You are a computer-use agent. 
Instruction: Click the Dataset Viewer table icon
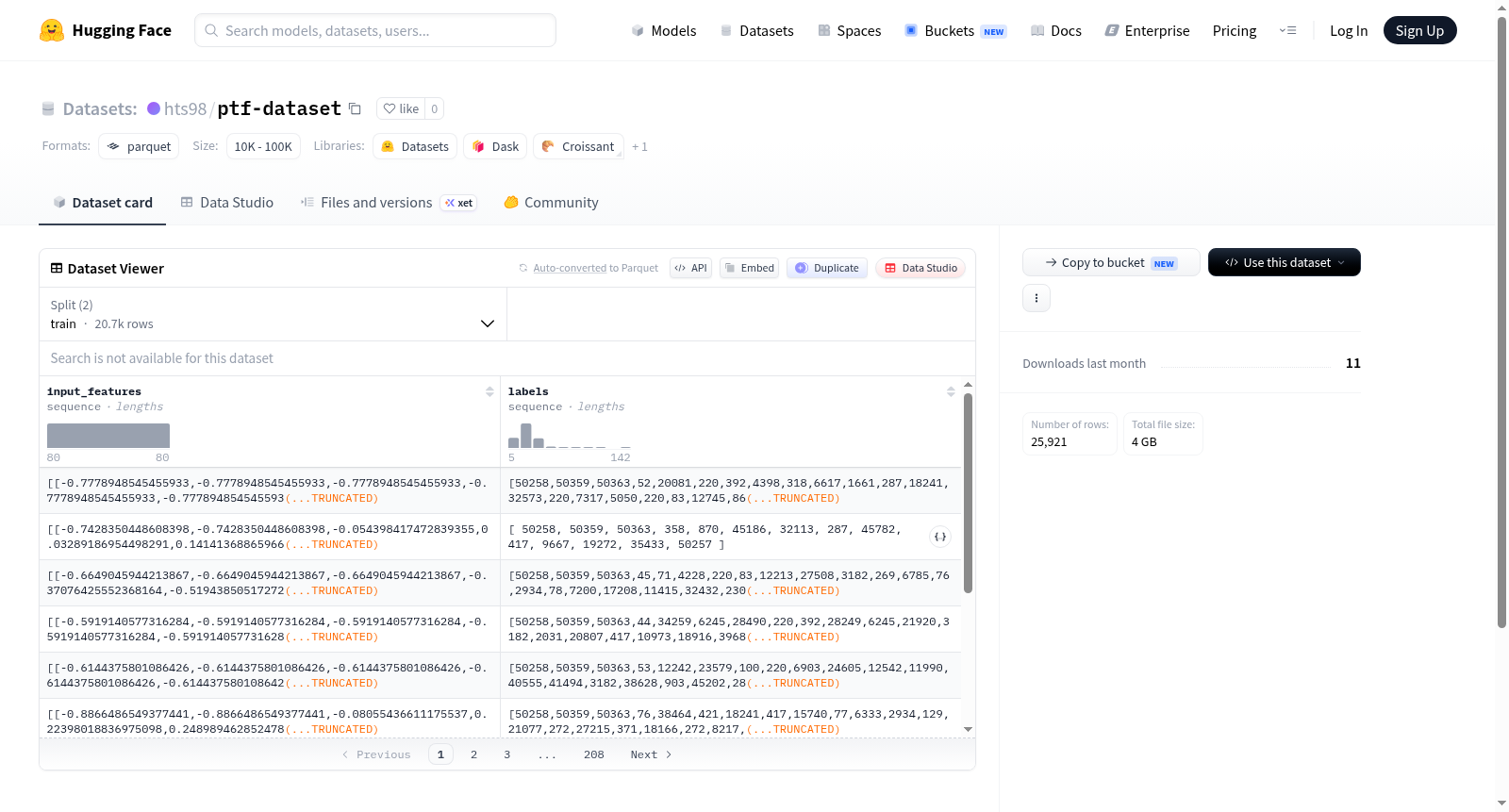pos(57,268)
